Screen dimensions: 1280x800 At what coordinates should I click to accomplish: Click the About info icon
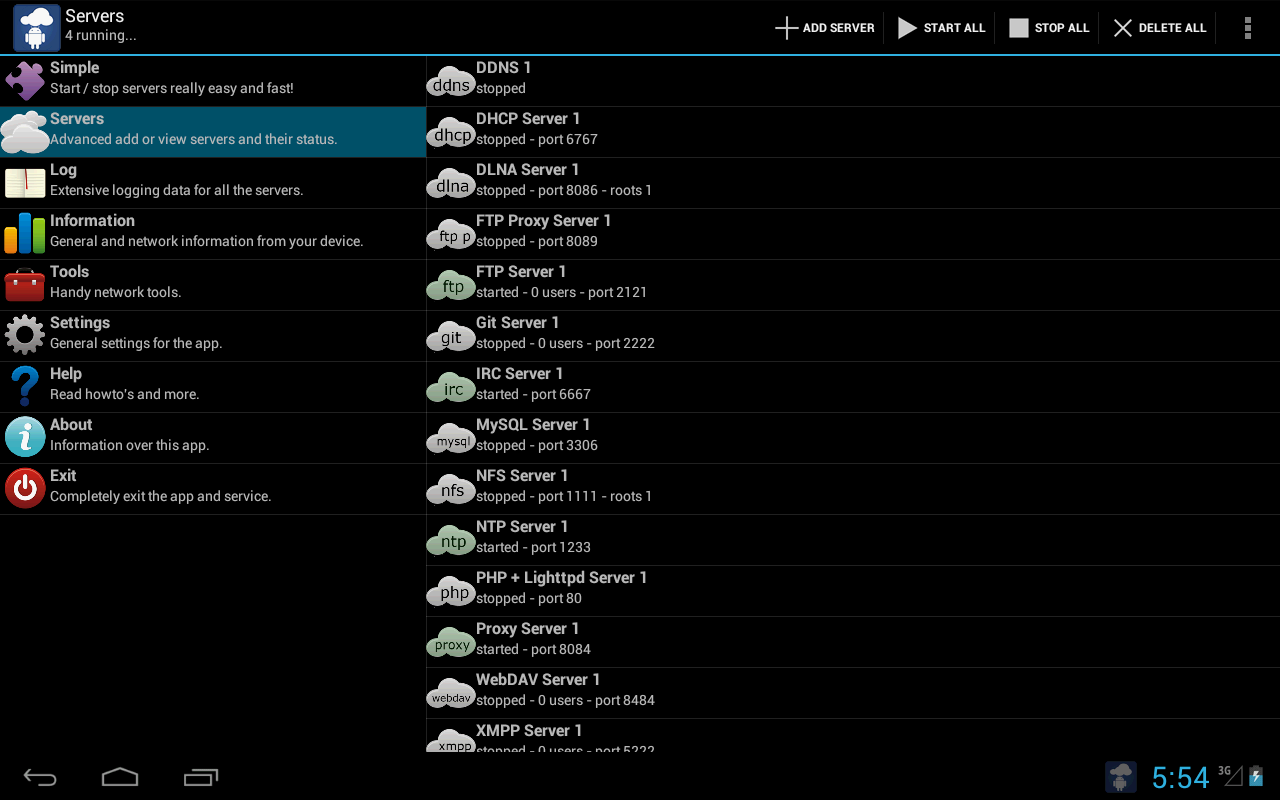pyautogui.click(x=25, y=437)
